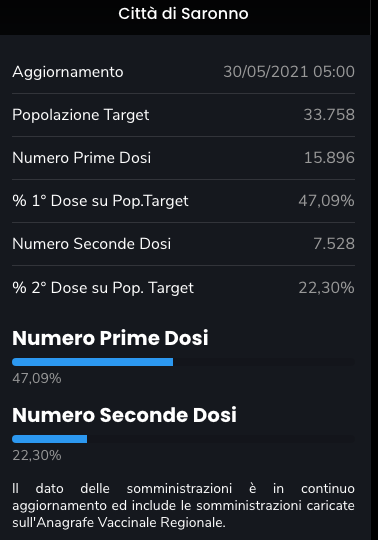Click the Città di Saronno header title

pos(183,14)
